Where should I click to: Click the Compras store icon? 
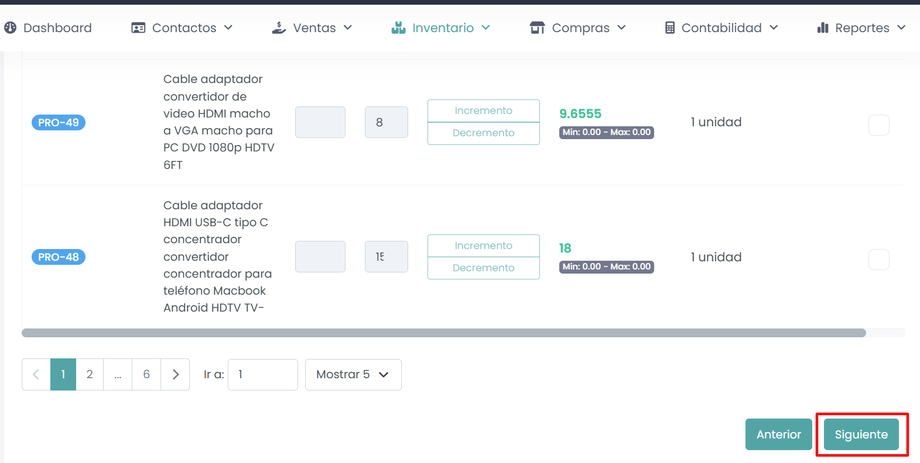pyautogui.click(x=537, y=28)
